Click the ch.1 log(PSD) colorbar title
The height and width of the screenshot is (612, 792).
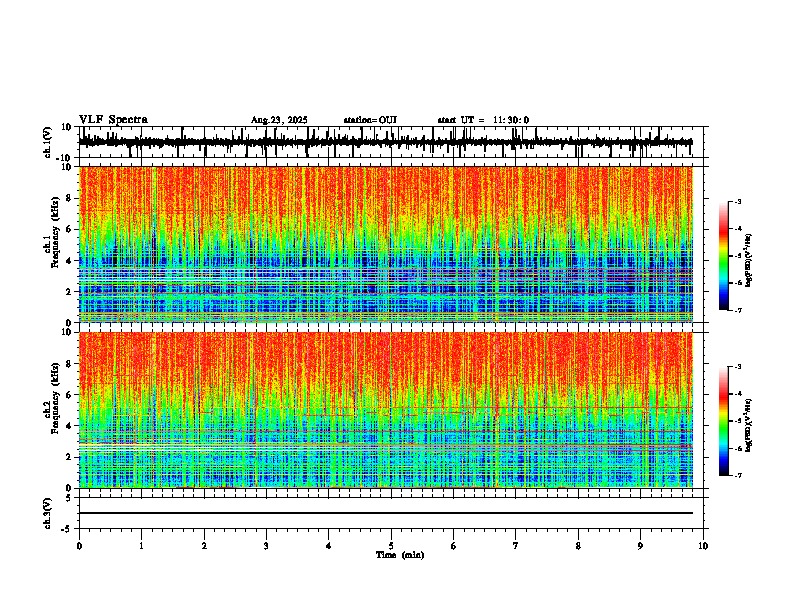click(x=749, y=261)
